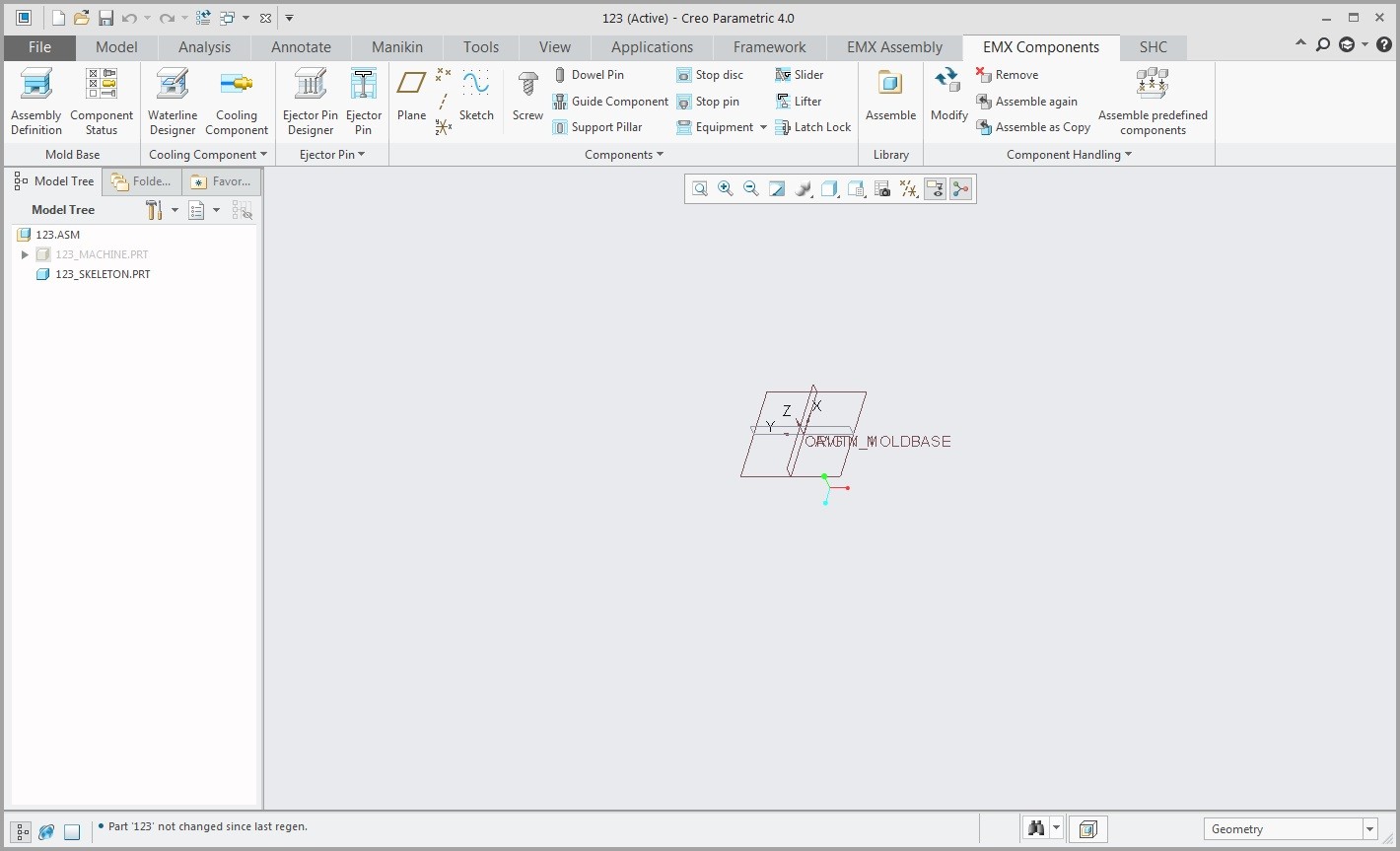Open model tree settings dropdown
This screenshot has height=851, width=1400.
(175, 210)
